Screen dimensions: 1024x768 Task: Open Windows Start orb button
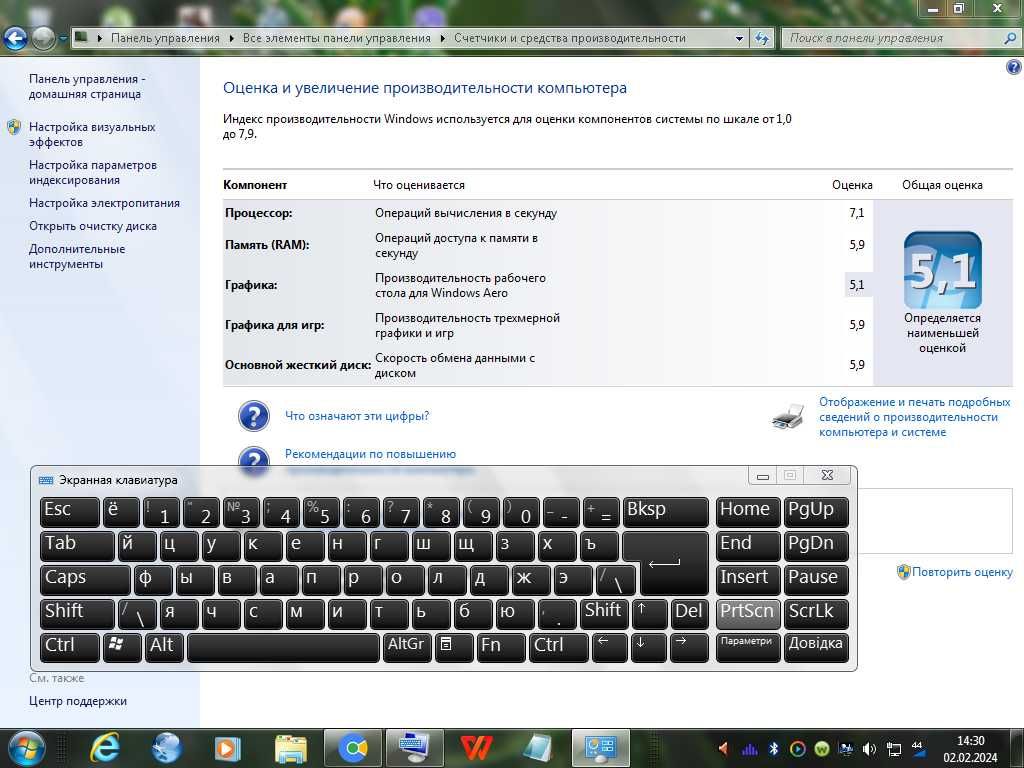coord(26,748)
